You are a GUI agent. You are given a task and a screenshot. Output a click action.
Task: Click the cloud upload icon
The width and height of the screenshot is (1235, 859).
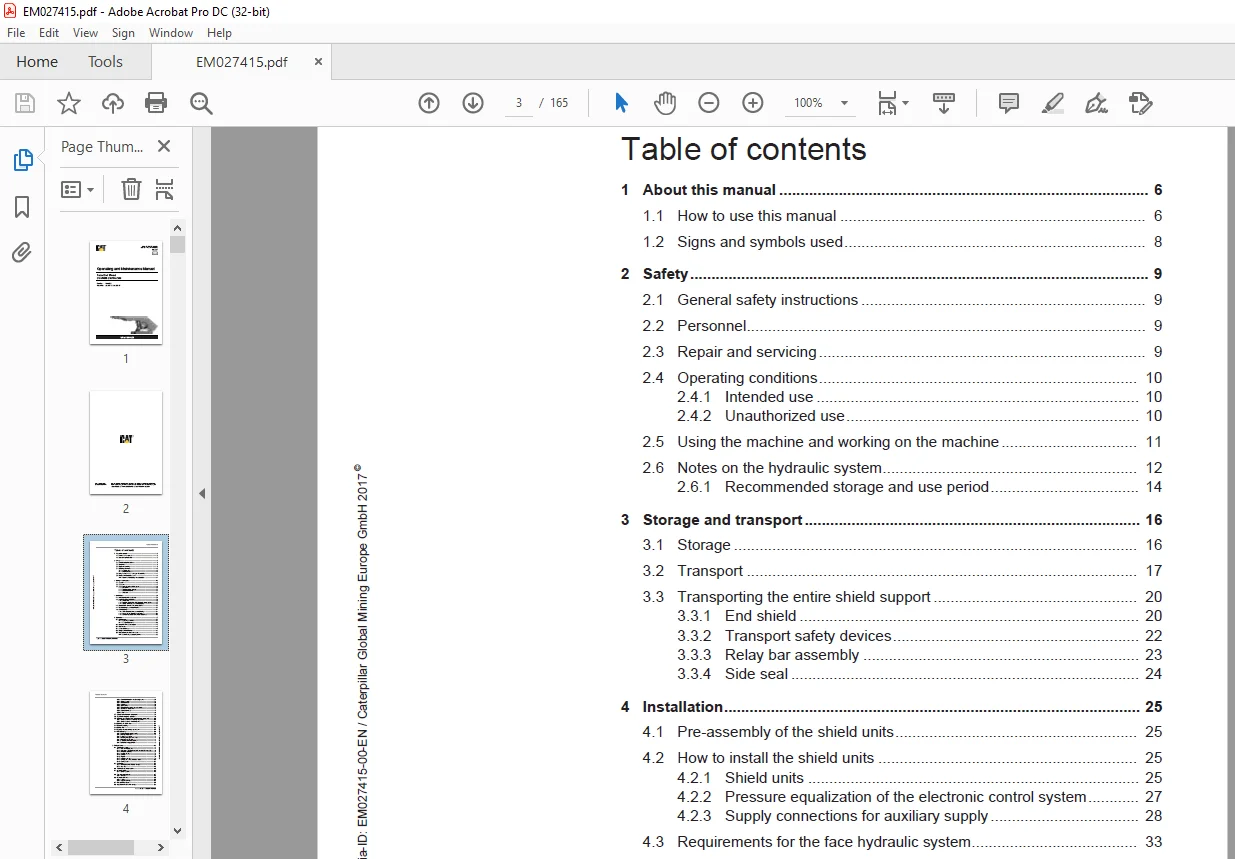click(x=113, y=103)
